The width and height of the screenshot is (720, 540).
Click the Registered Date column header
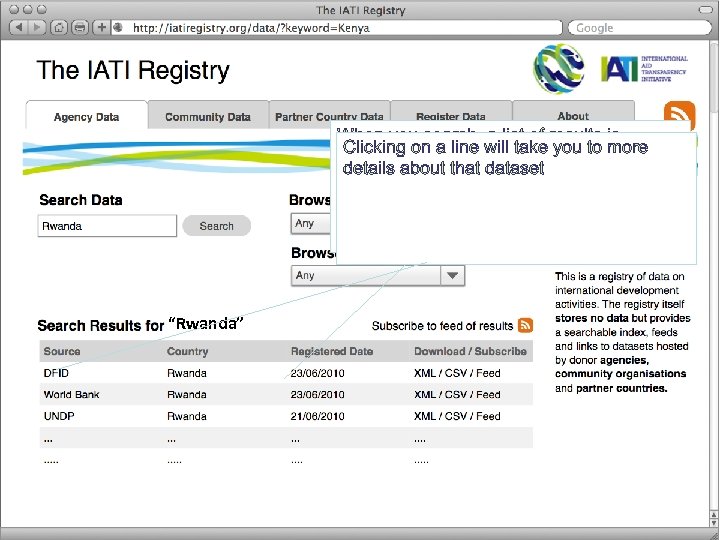click(x=332, y=351)
